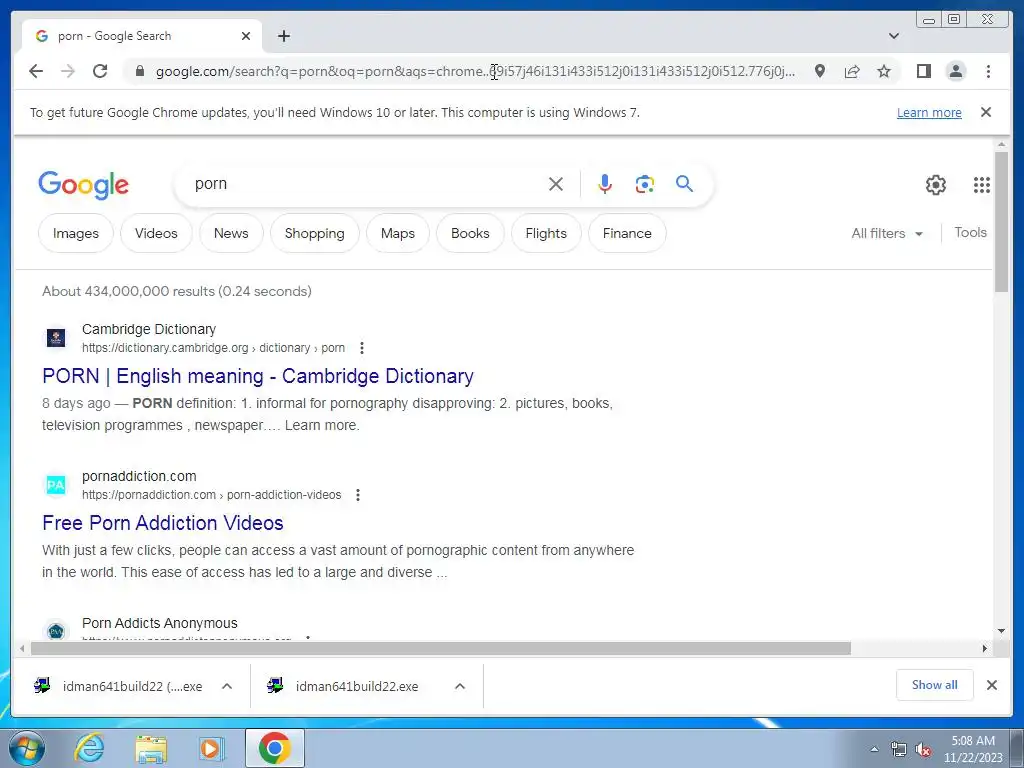
Task: Dismiss the Windows 7 update notice
Action: tap(986, 112)
